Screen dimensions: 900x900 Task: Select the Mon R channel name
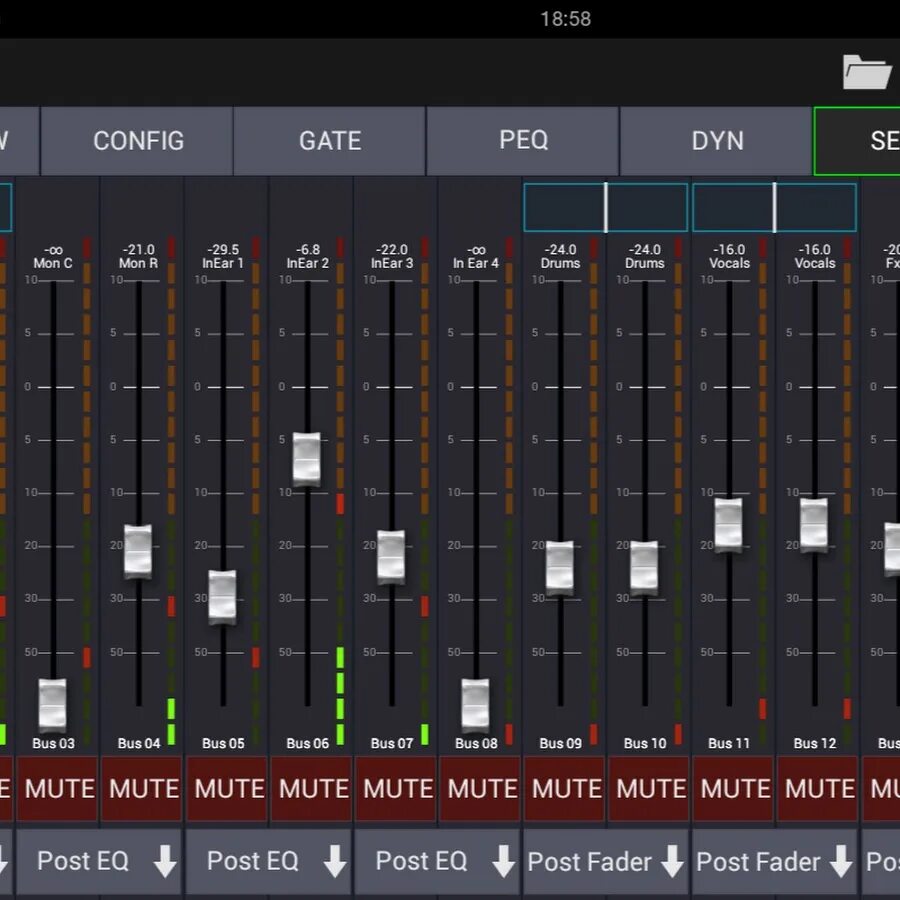pyautogui.click(x=138, y=263)
